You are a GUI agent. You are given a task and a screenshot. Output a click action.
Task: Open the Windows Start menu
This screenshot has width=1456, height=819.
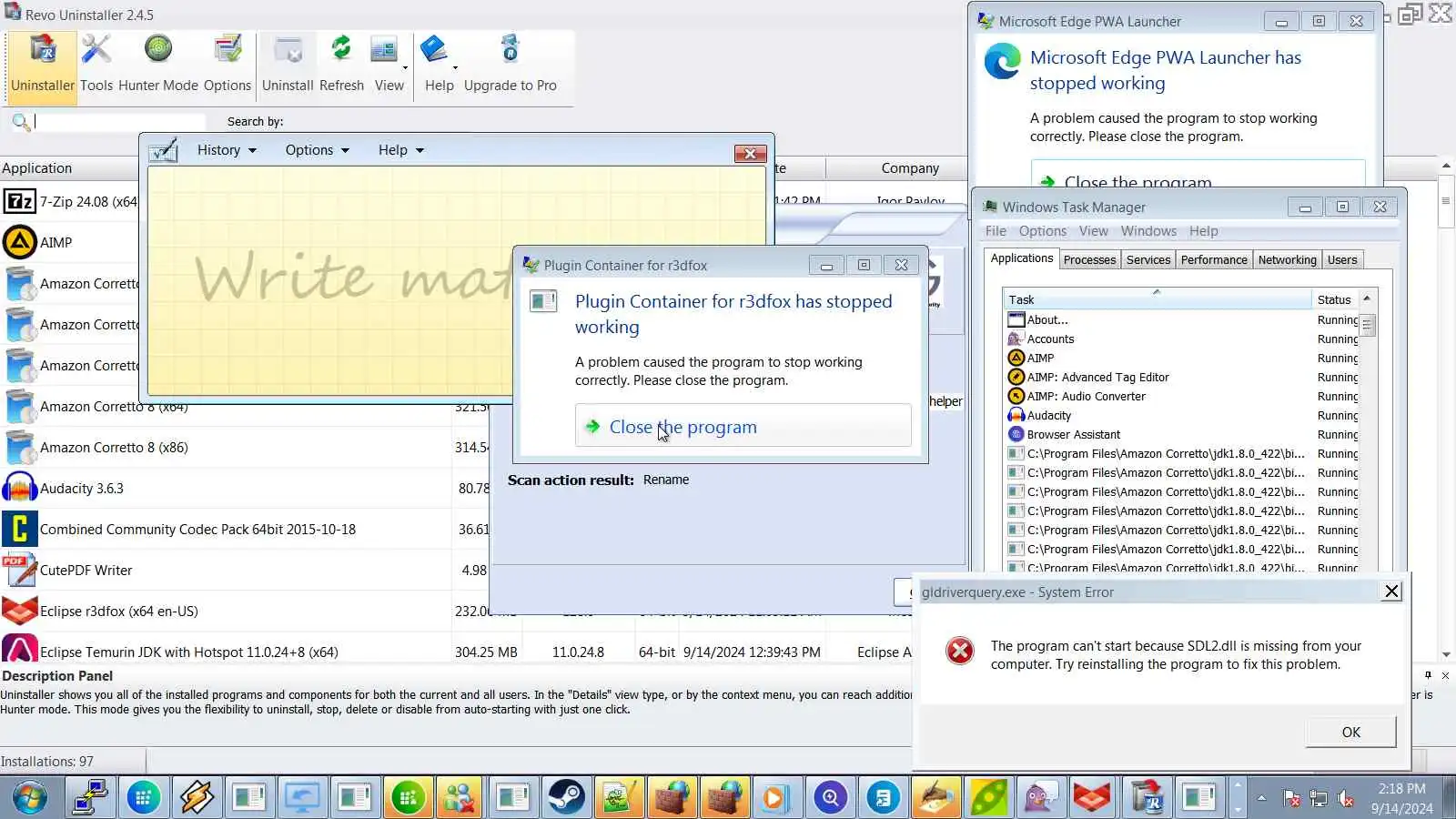pos(30,798)
